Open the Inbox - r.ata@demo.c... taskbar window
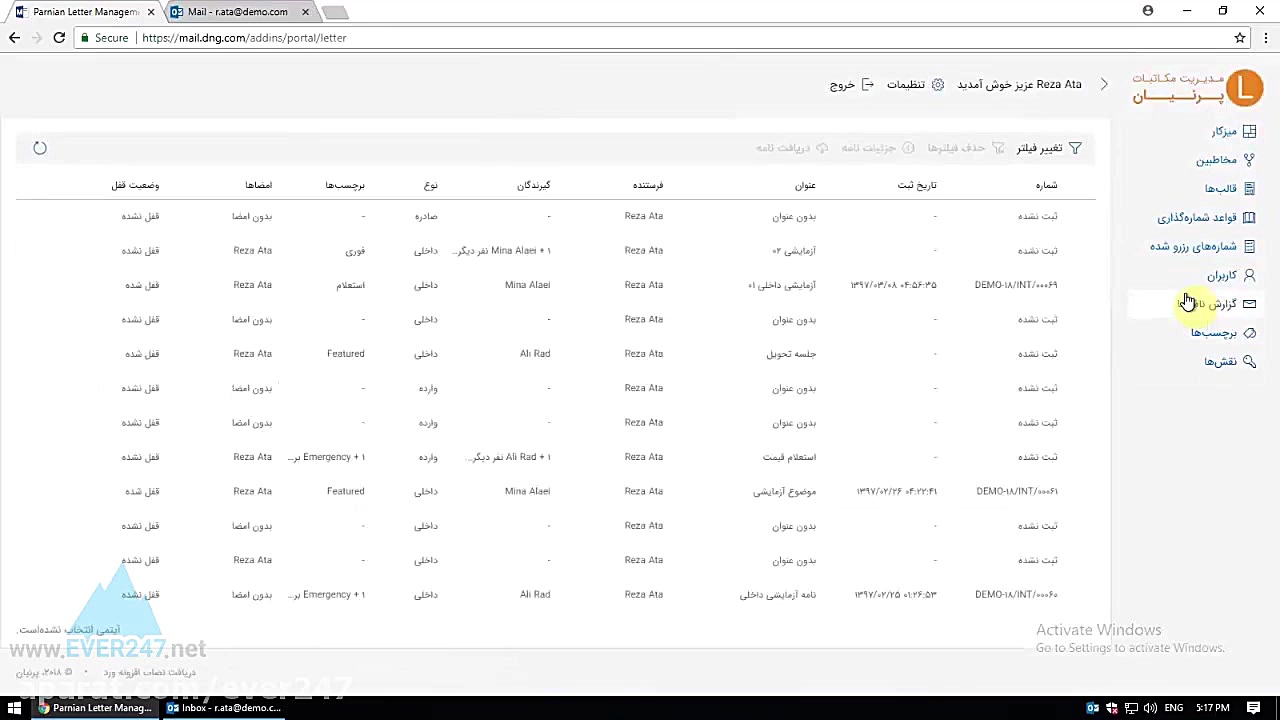 (x=224, y=708)
